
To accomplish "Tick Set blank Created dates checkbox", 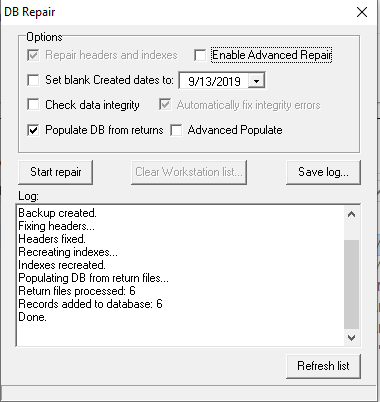I will point(33,80).
